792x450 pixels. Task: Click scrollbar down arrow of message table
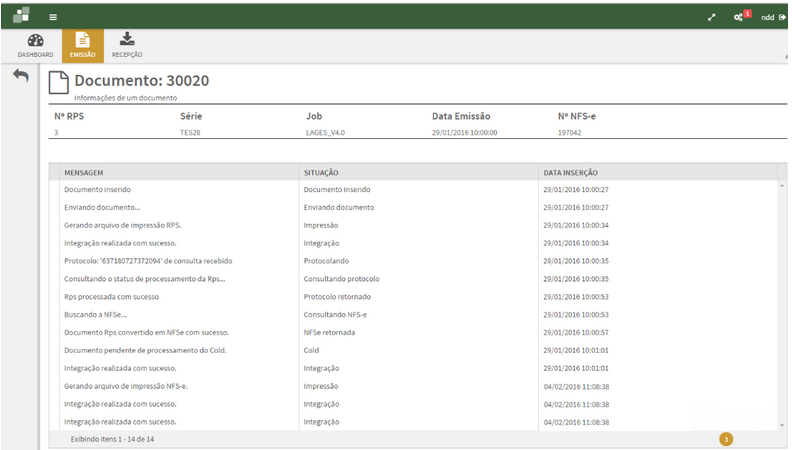782,425
